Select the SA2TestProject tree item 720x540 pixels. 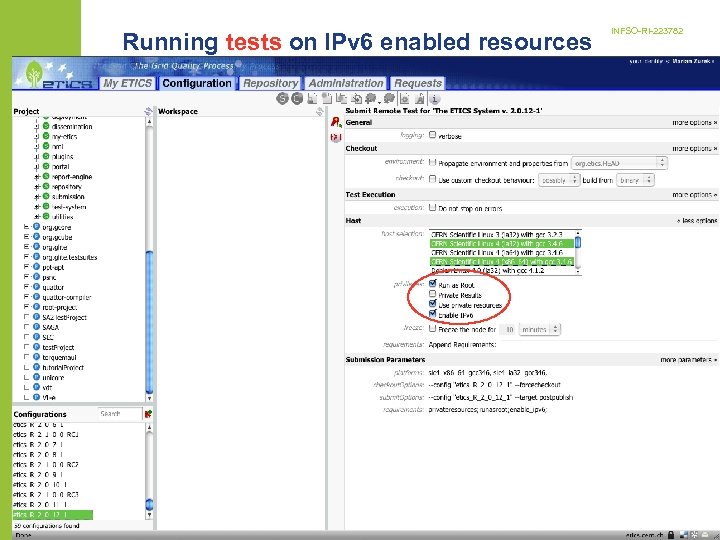[x=64, y=317]
